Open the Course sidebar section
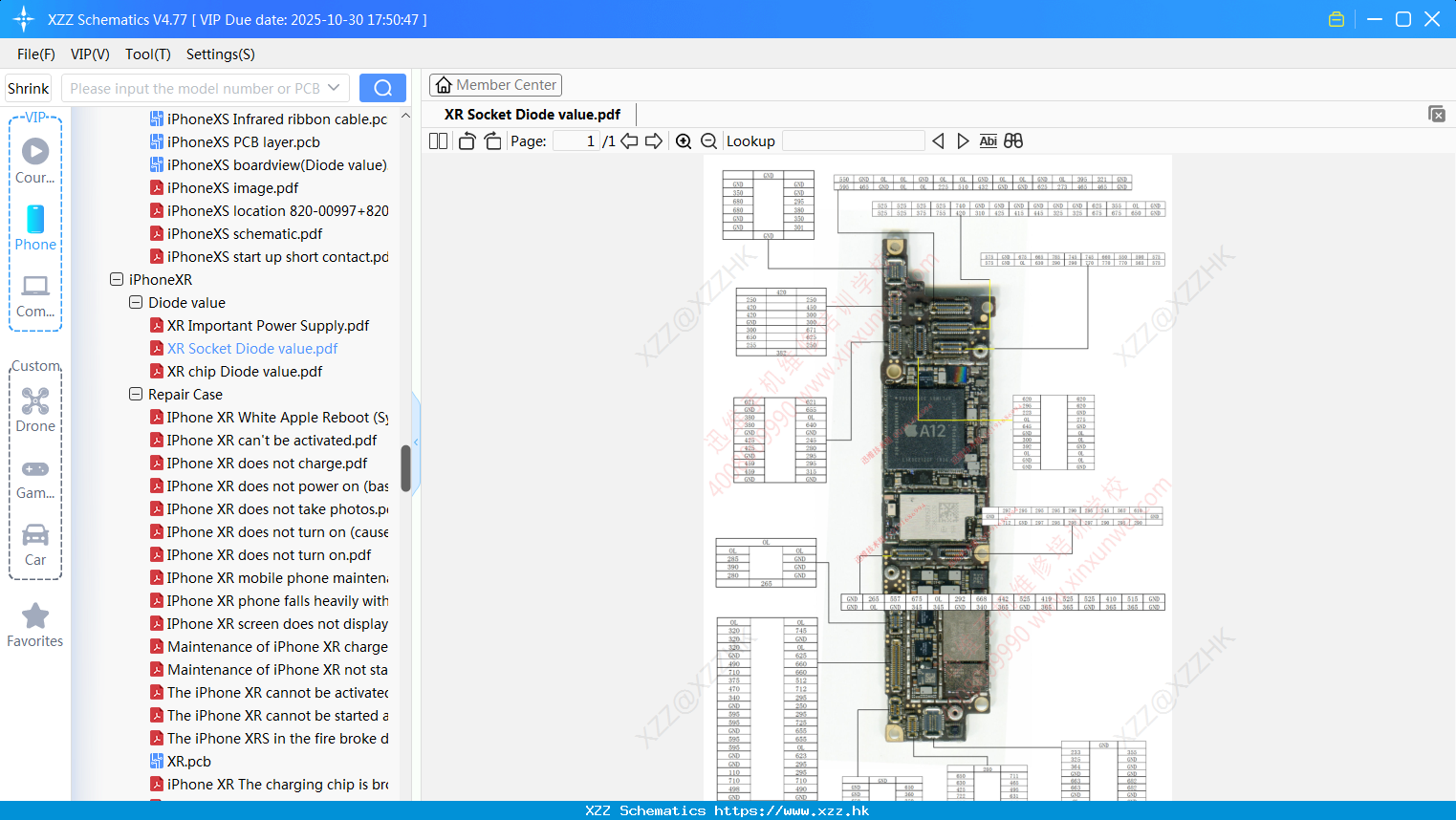Viewport: 1456px width, 820px height. 35,161
